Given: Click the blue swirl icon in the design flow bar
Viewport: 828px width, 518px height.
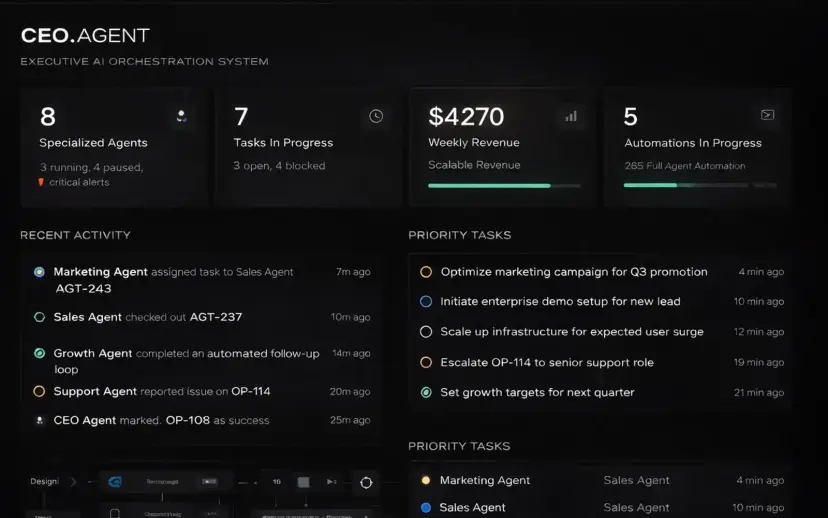Looking at the screenshot, I should pos(115,482).
